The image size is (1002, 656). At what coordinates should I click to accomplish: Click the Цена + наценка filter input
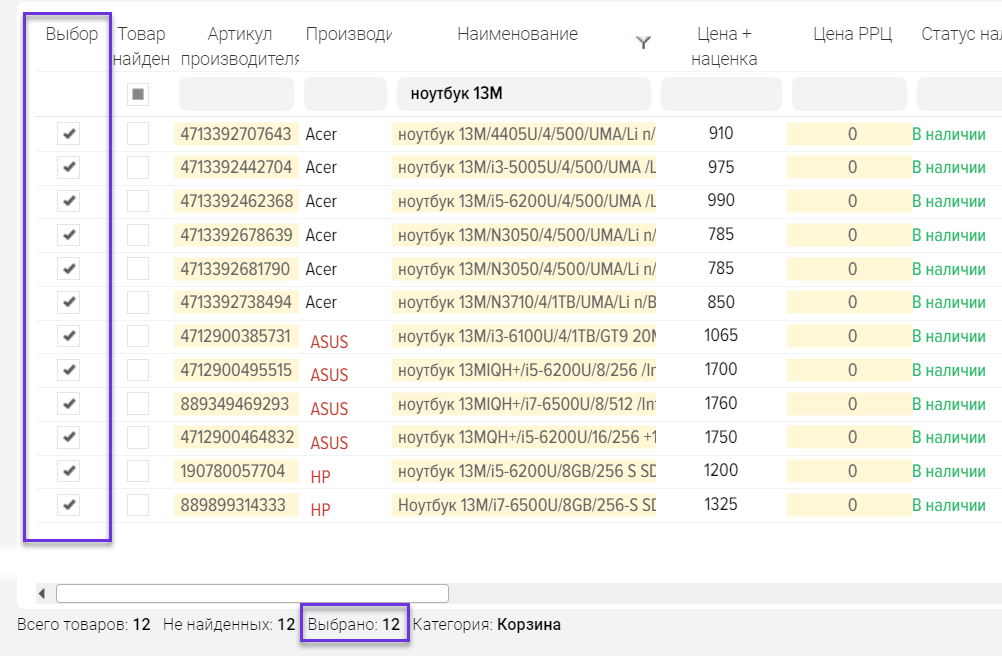tap(721, 95)
